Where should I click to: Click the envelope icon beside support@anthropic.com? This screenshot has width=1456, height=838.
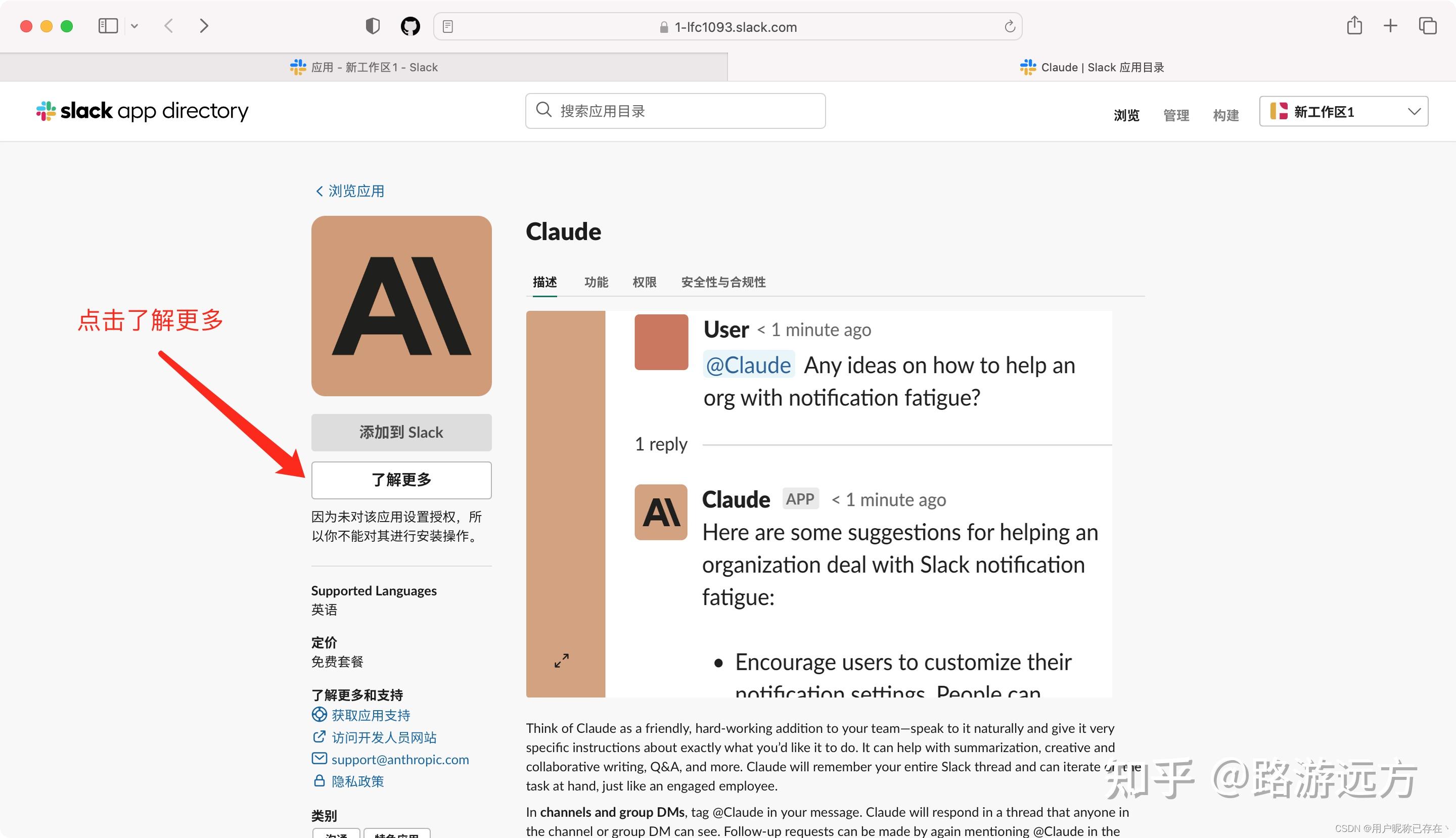click(319, 759)
